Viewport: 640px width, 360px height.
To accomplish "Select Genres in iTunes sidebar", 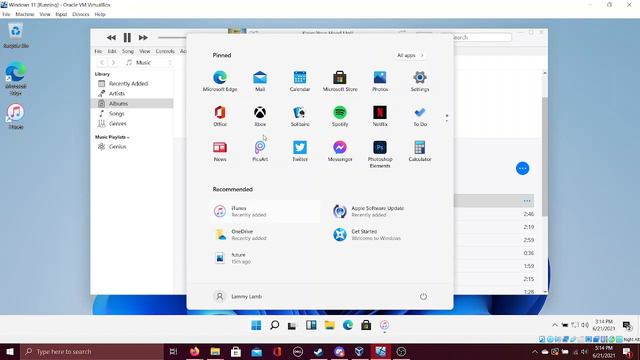I will coord(132,124).
